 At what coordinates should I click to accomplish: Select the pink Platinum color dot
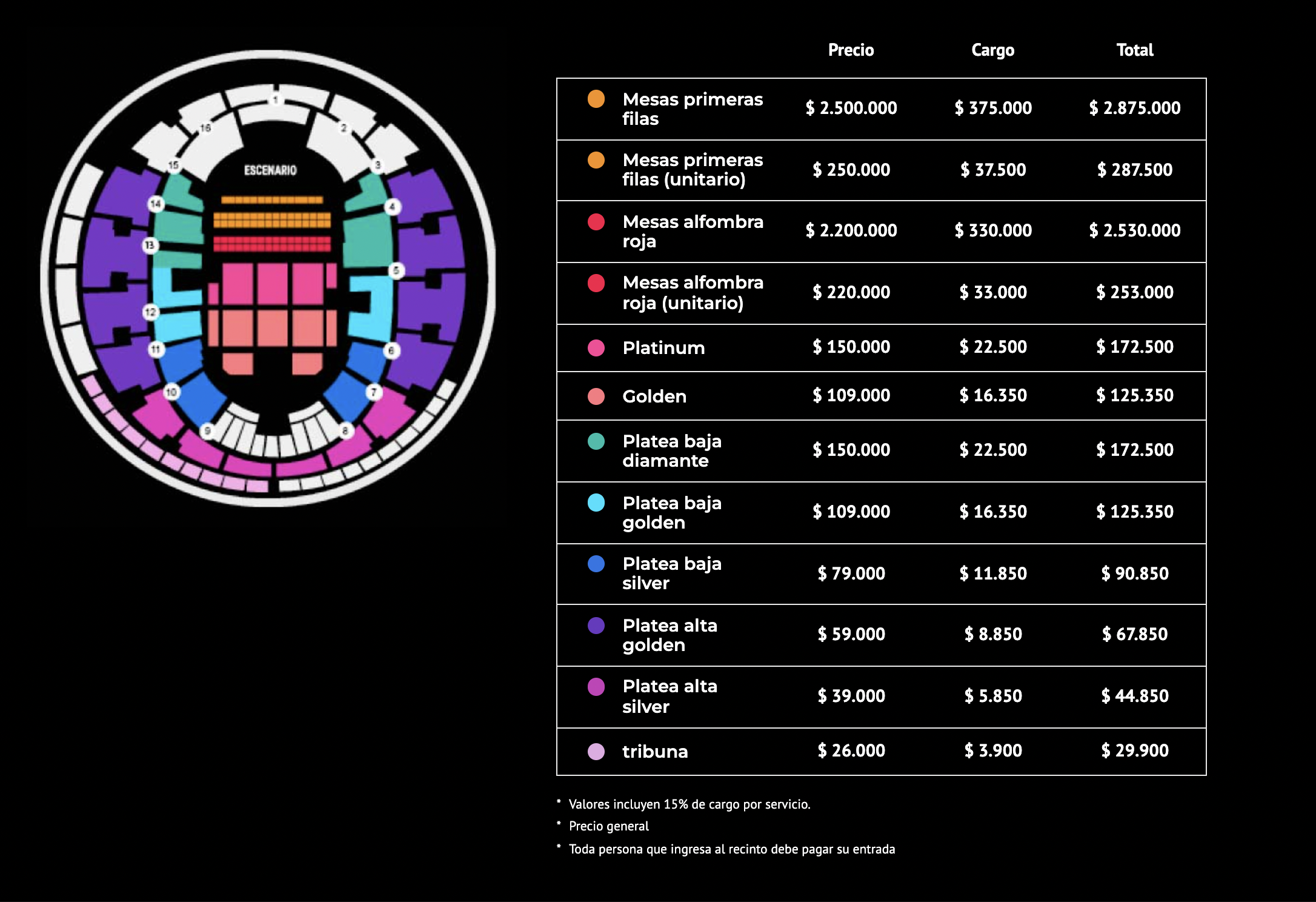point(596,348)
